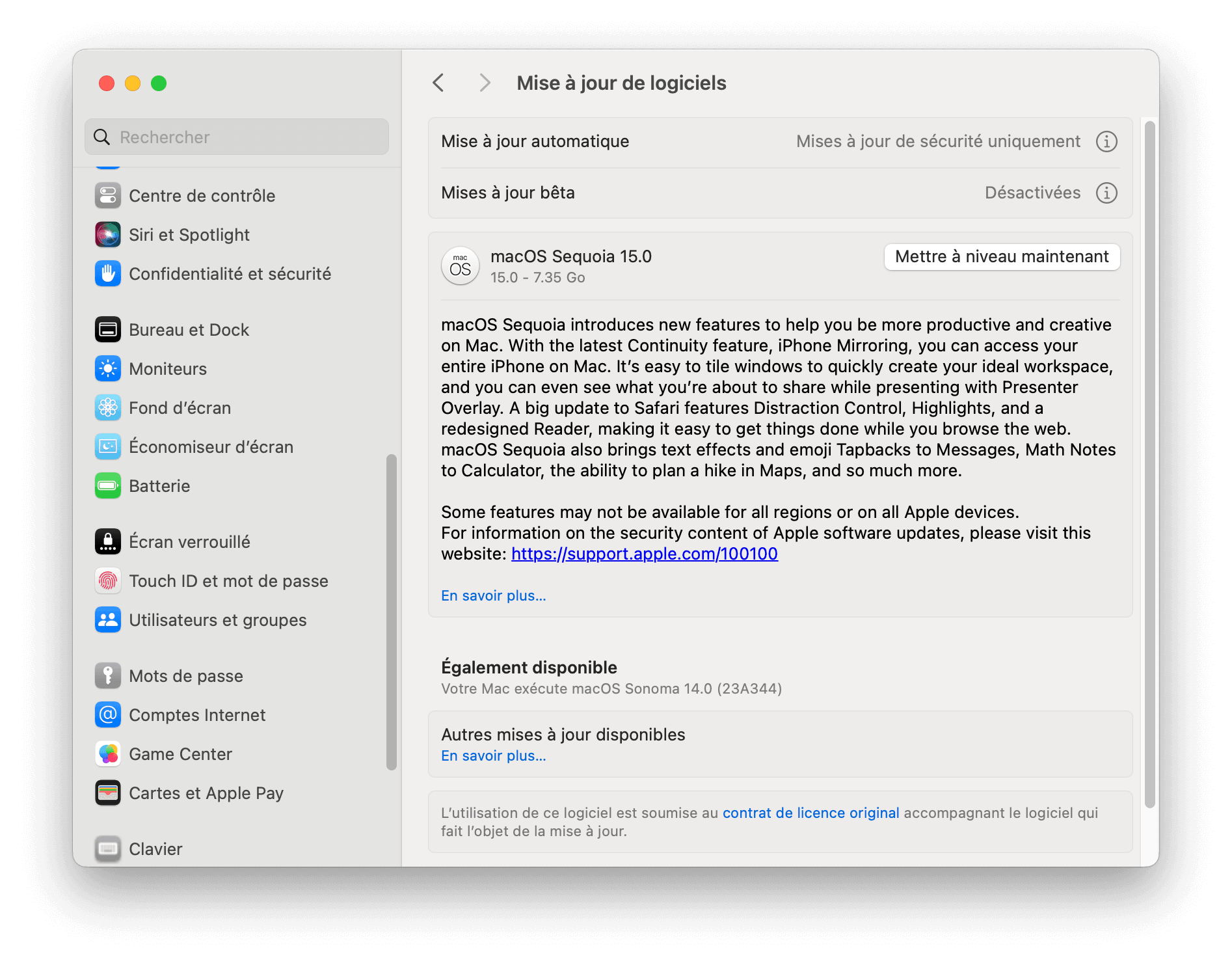Open Moniteurs settings pane
Image resolution: width=1232 pixels, height=963 pixels.
pos(237,369)
